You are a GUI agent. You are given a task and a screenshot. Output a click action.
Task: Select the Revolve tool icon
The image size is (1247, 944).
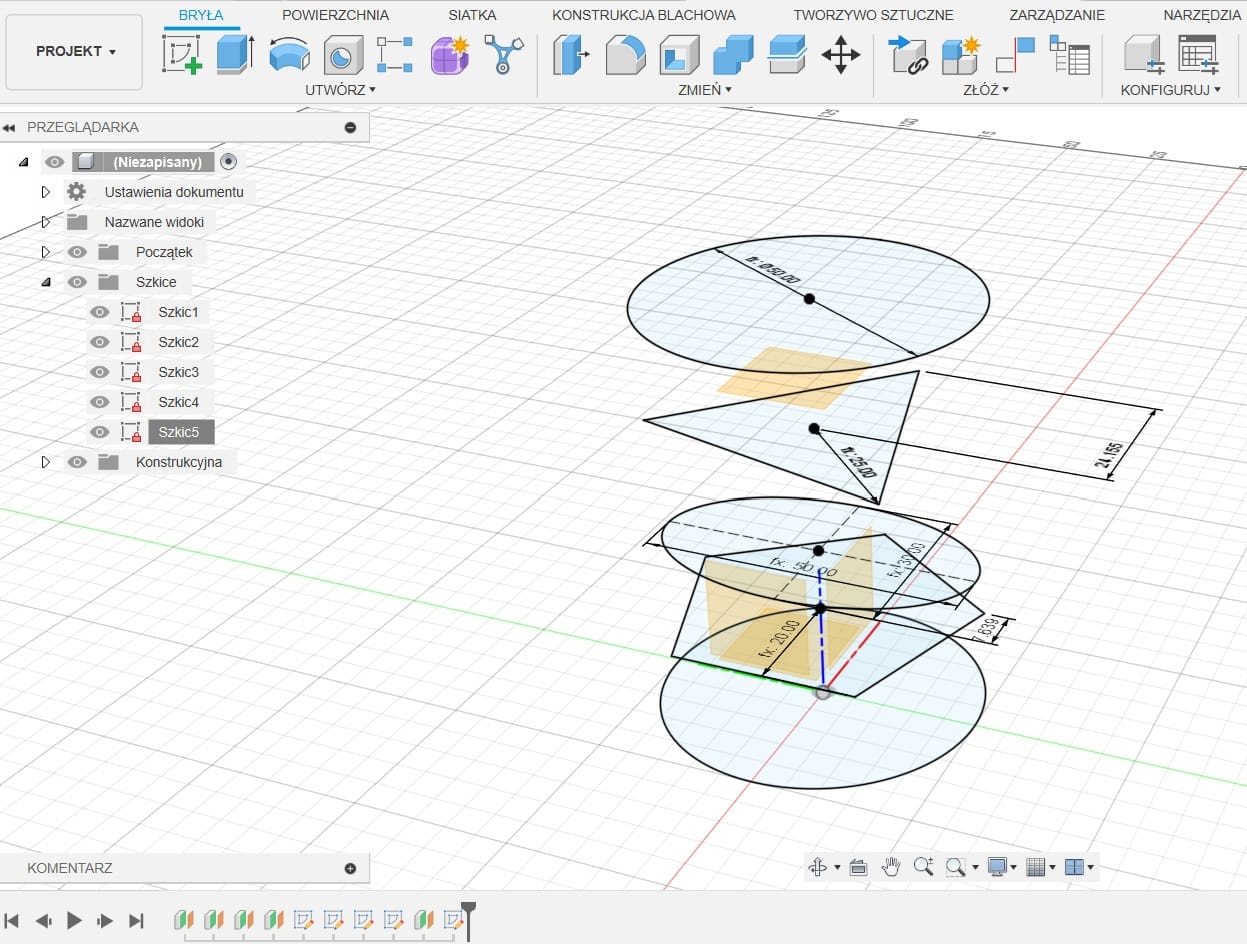[x=289, y=54]
